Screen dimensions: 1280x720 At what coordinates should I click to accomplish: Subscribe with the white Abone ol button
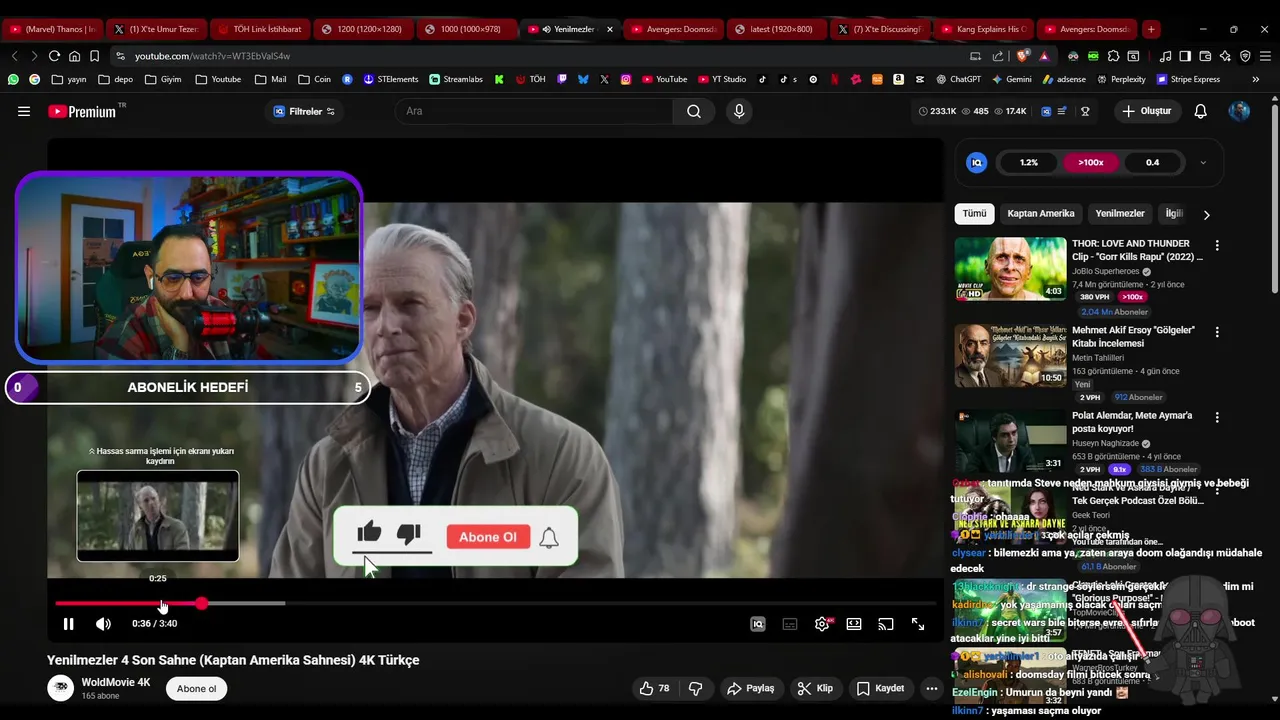coord(196,688)
